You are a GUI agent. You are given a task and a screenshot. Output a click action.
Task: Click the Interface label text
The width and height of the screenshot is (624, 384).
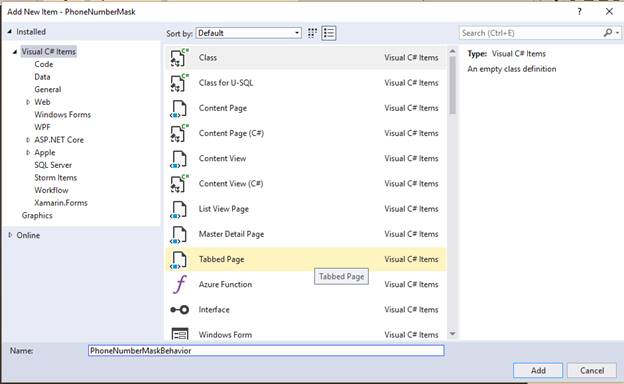click(214, 310)
